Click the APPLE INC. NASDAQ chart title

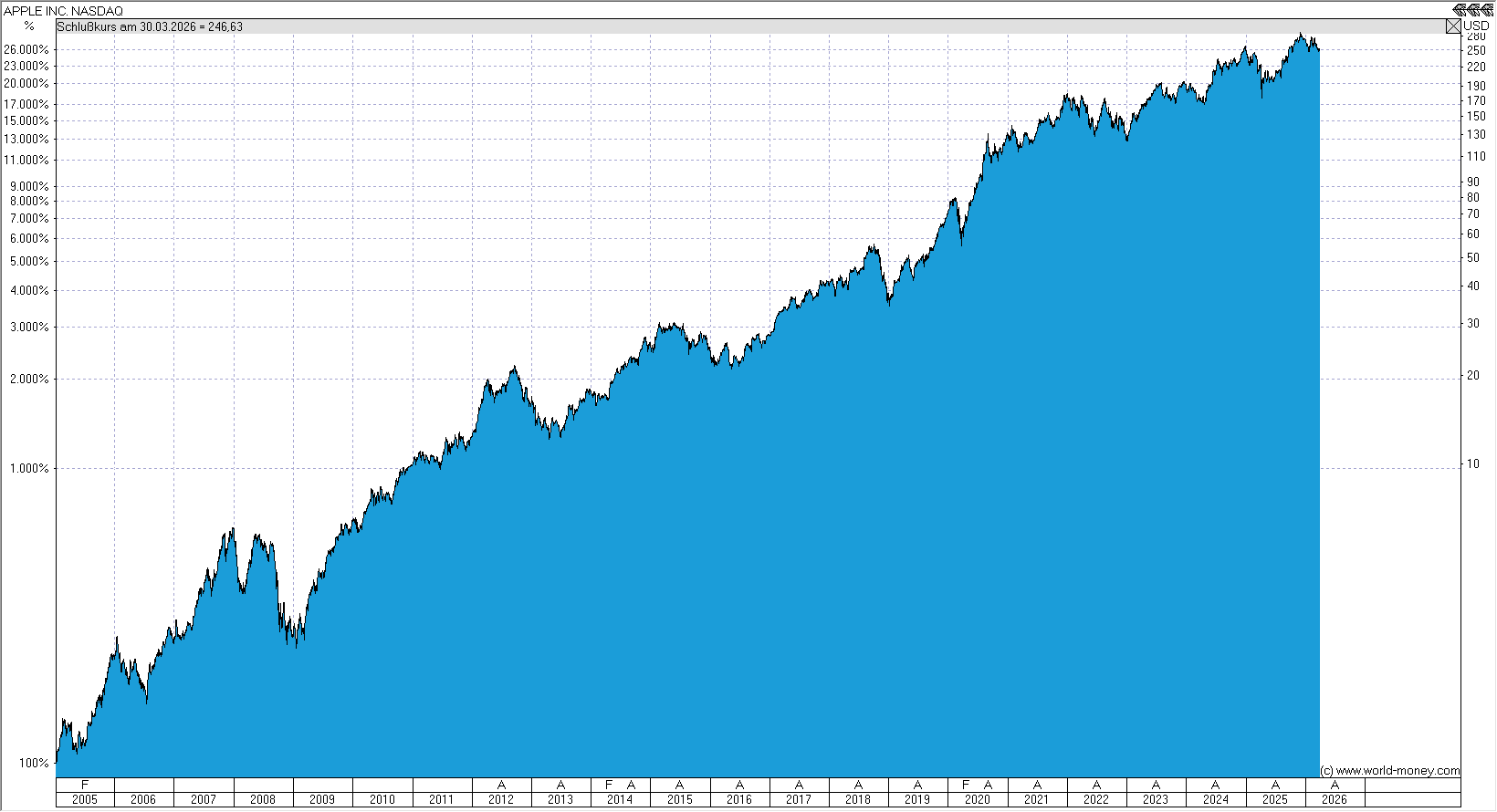click(64, 11)
